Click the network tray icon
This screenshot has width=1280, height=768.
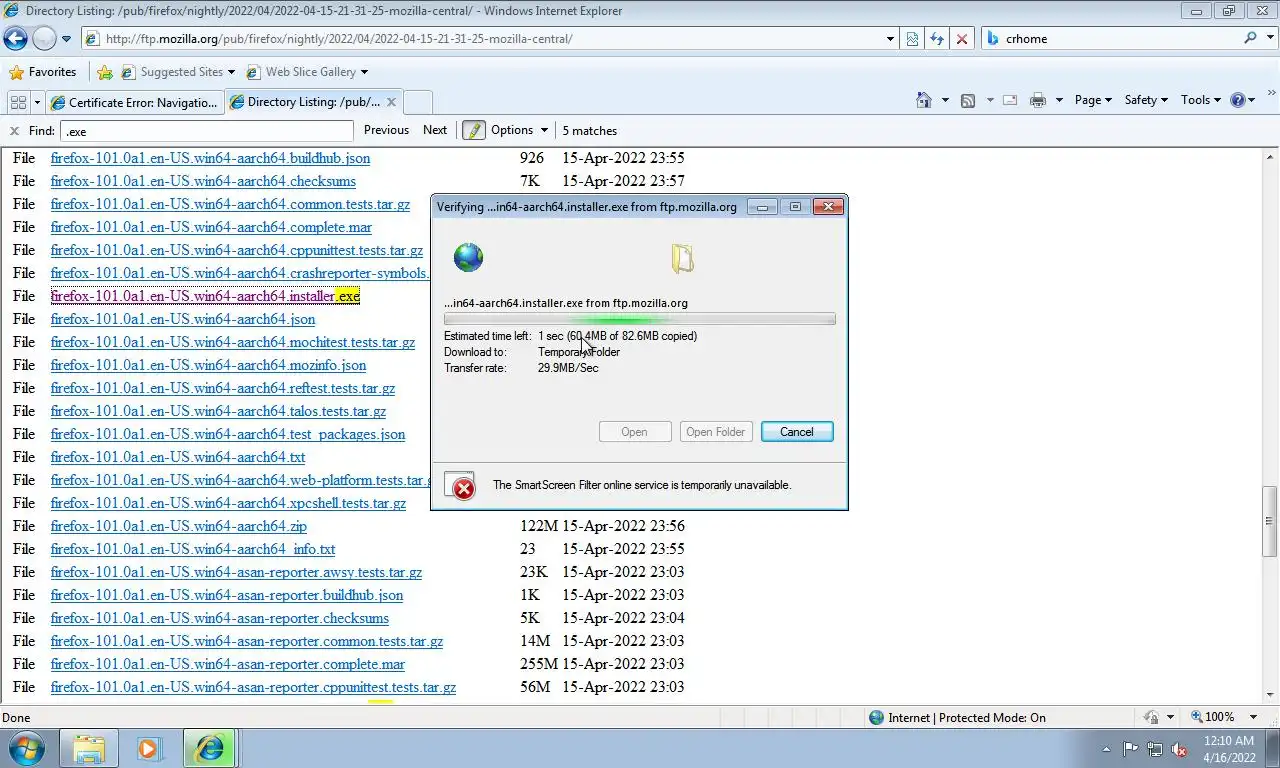tap(1155, 749)
